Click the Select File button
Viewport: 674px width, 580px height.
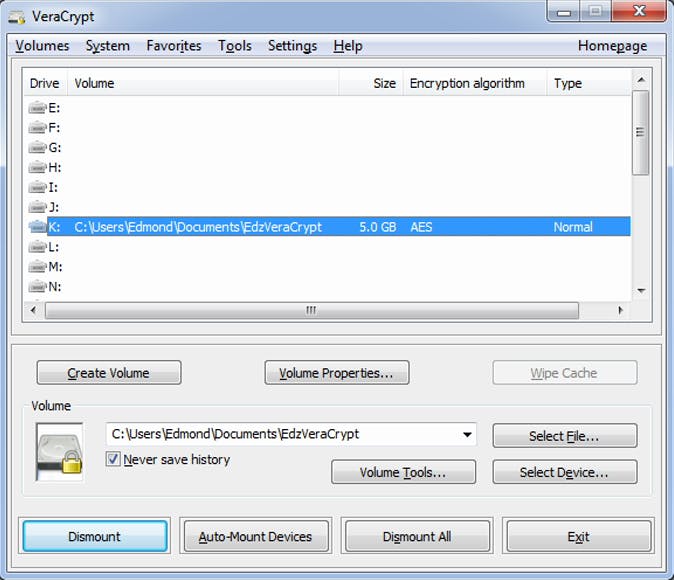click(564, 436)
